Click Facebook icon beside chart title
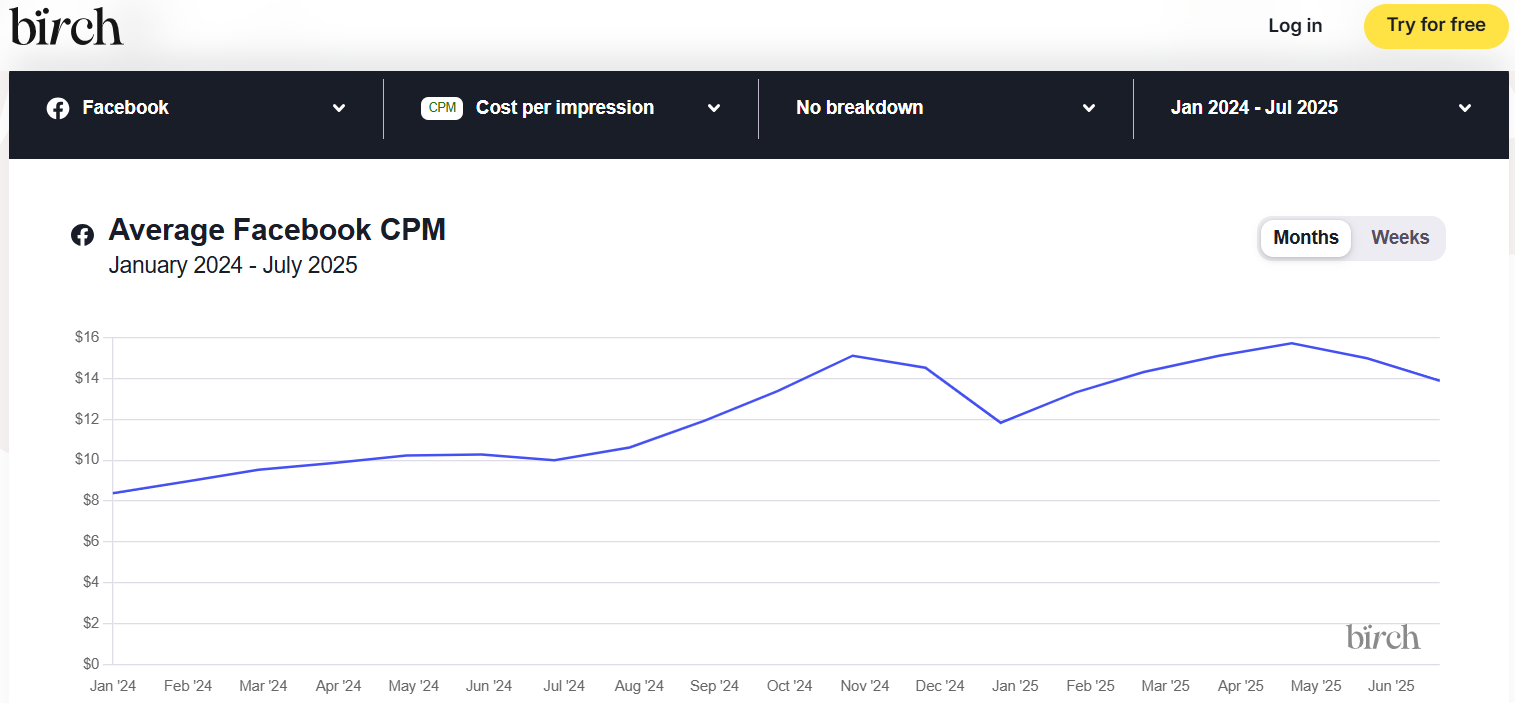1515x703 pixels. coord(82,235)
